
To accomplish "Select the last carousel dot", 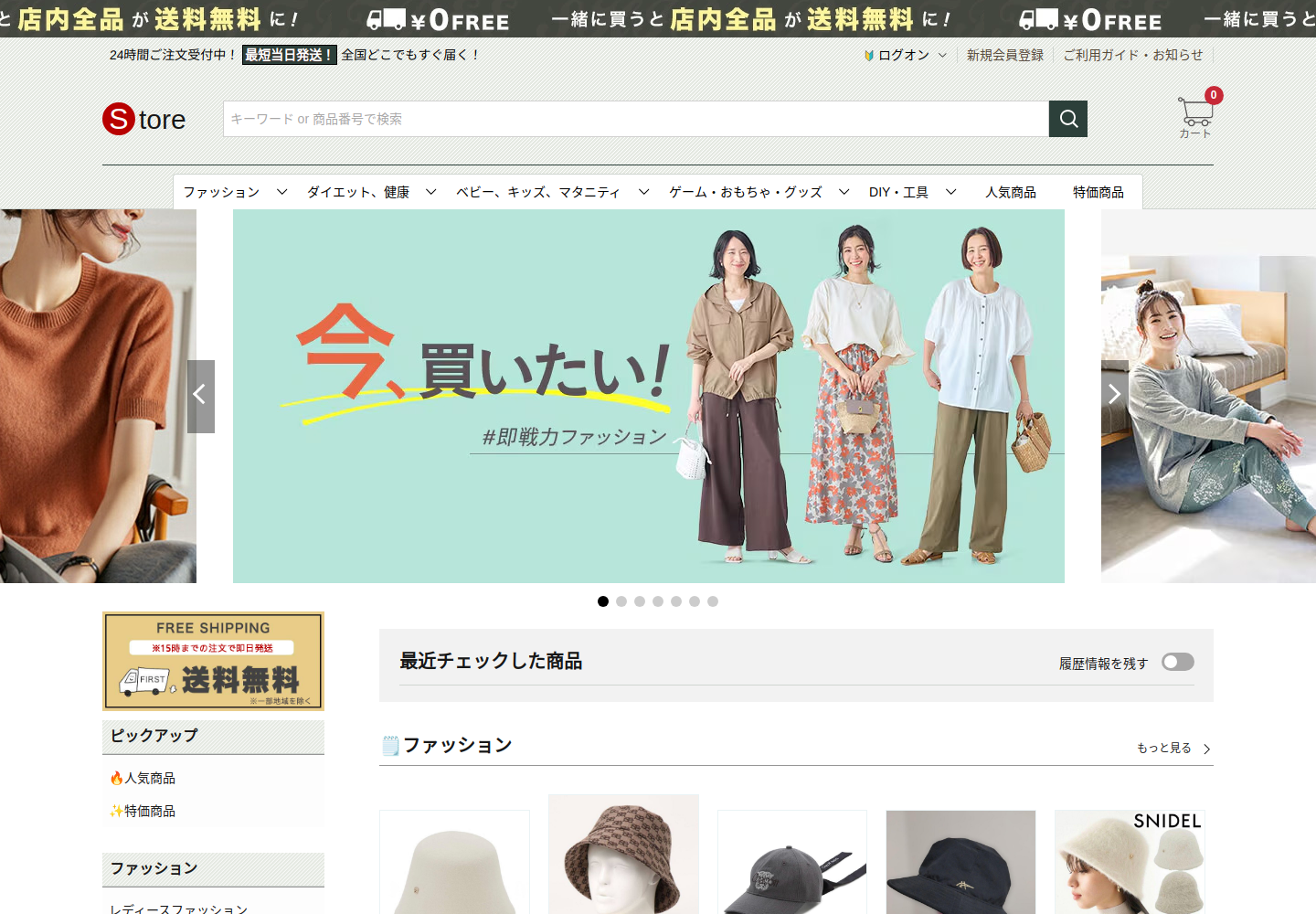I will 713,601.
